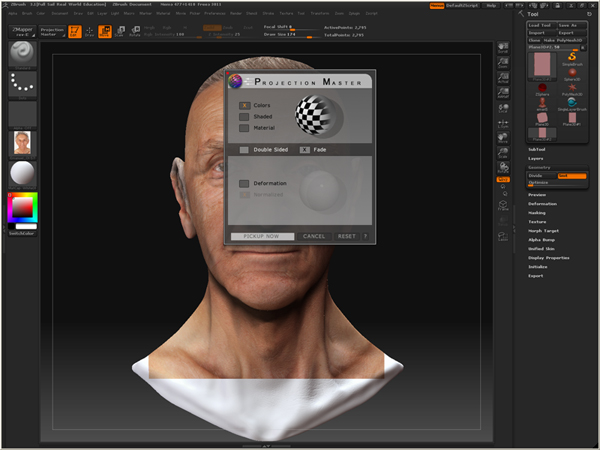Screen dimensions: 600x450
Task: Toggle the Double Sided option
Action: pyautogui.click(x=244, y=150)
